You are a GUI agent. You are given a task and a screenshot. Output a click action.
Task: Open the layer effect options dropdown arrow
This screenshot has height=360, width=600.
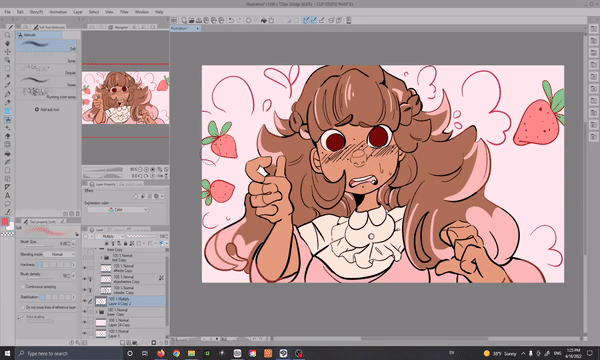tap(162, 196)
